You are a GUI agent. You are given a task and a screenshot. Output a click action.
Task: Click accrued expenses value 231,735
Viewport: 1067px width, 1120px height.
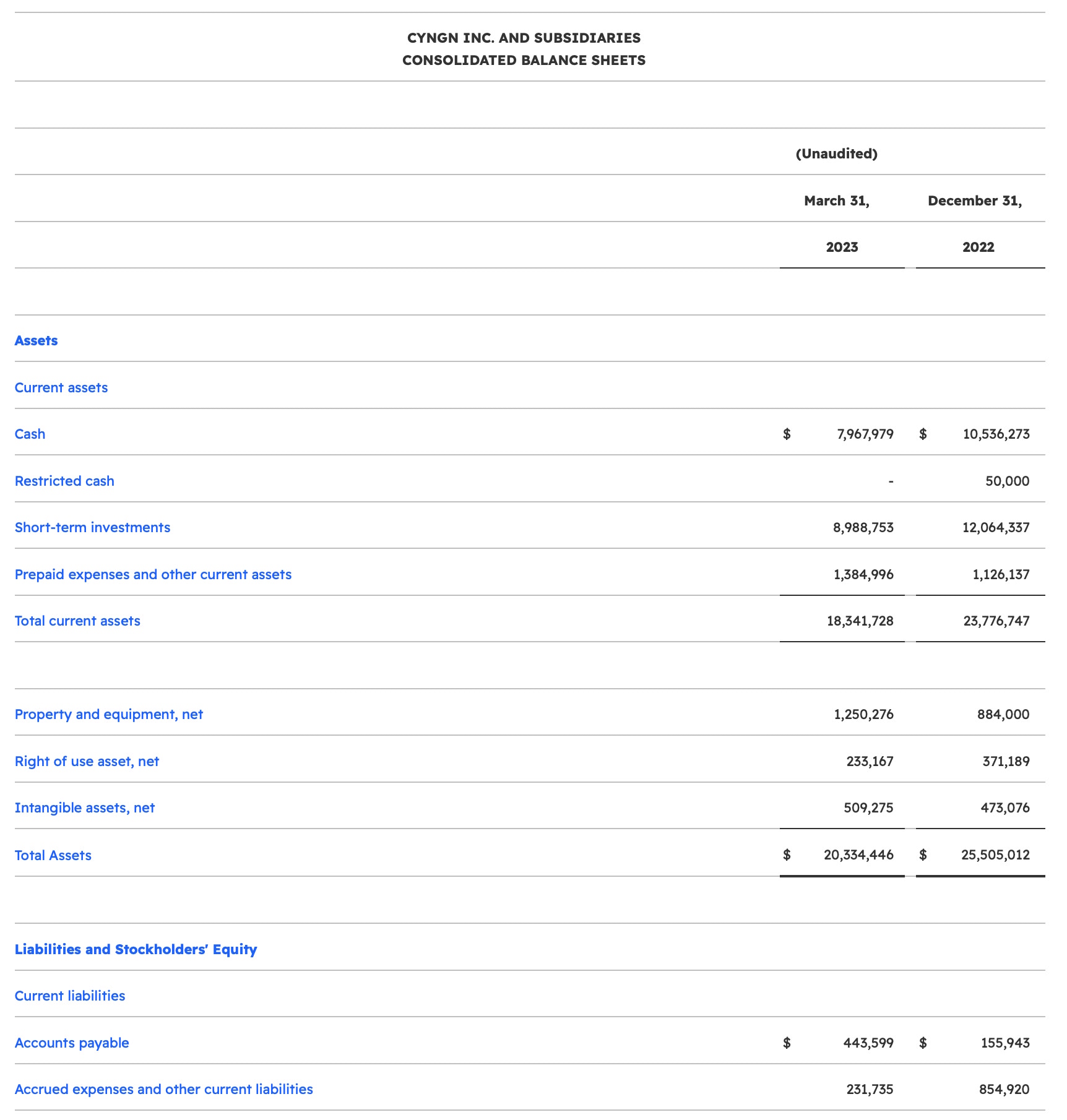[x=870, y=1090]
